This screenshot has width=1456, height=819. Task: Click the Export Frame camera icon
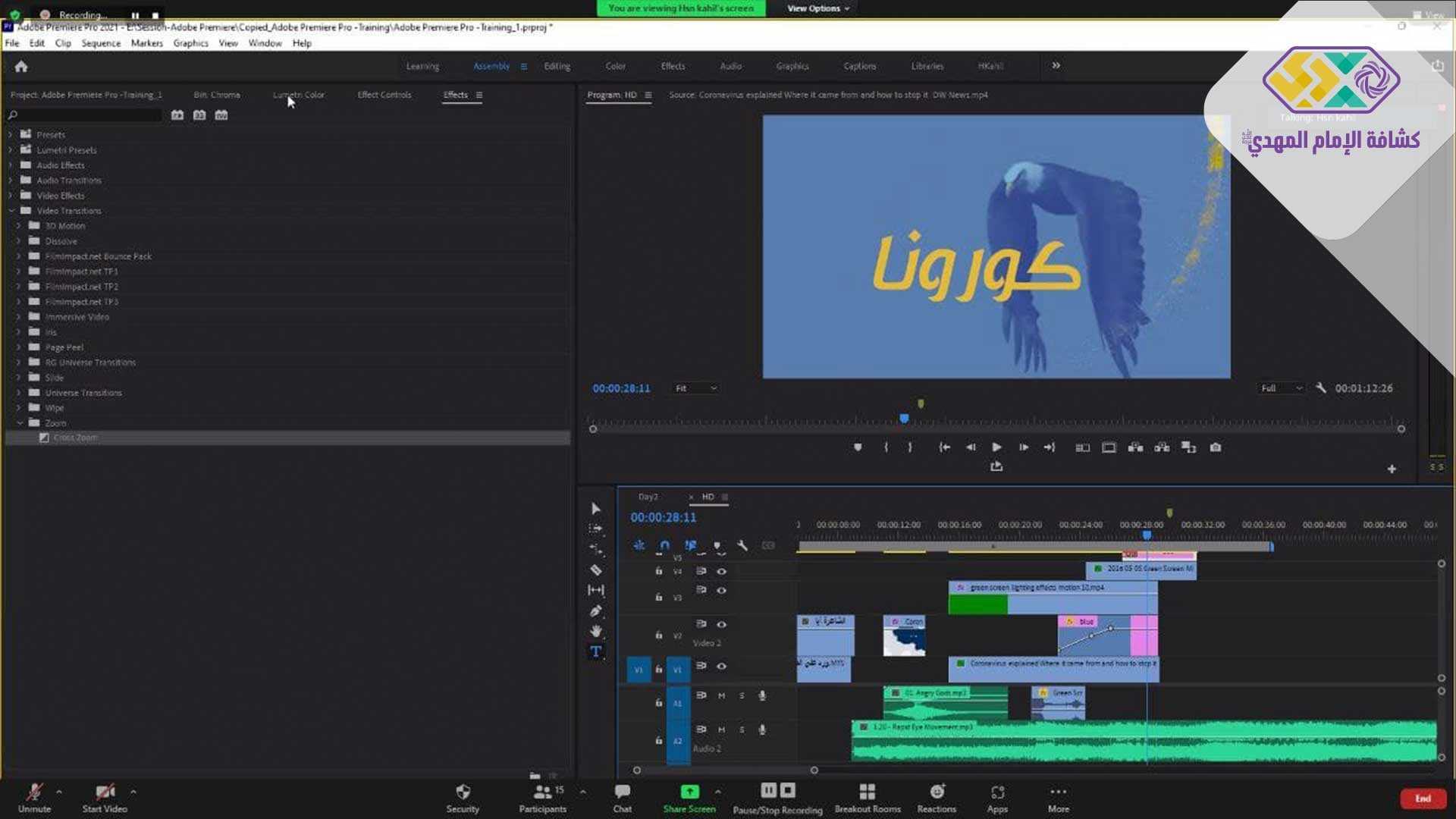pos(1216,447)
